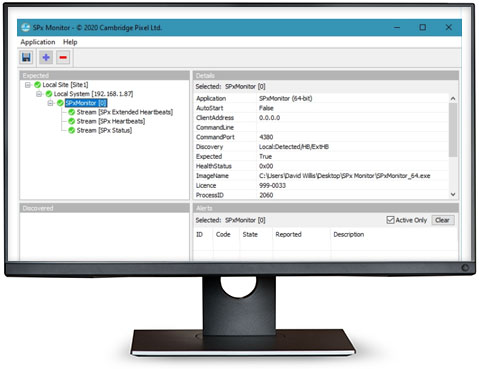Click the Details panel header

tap(326, 75)
